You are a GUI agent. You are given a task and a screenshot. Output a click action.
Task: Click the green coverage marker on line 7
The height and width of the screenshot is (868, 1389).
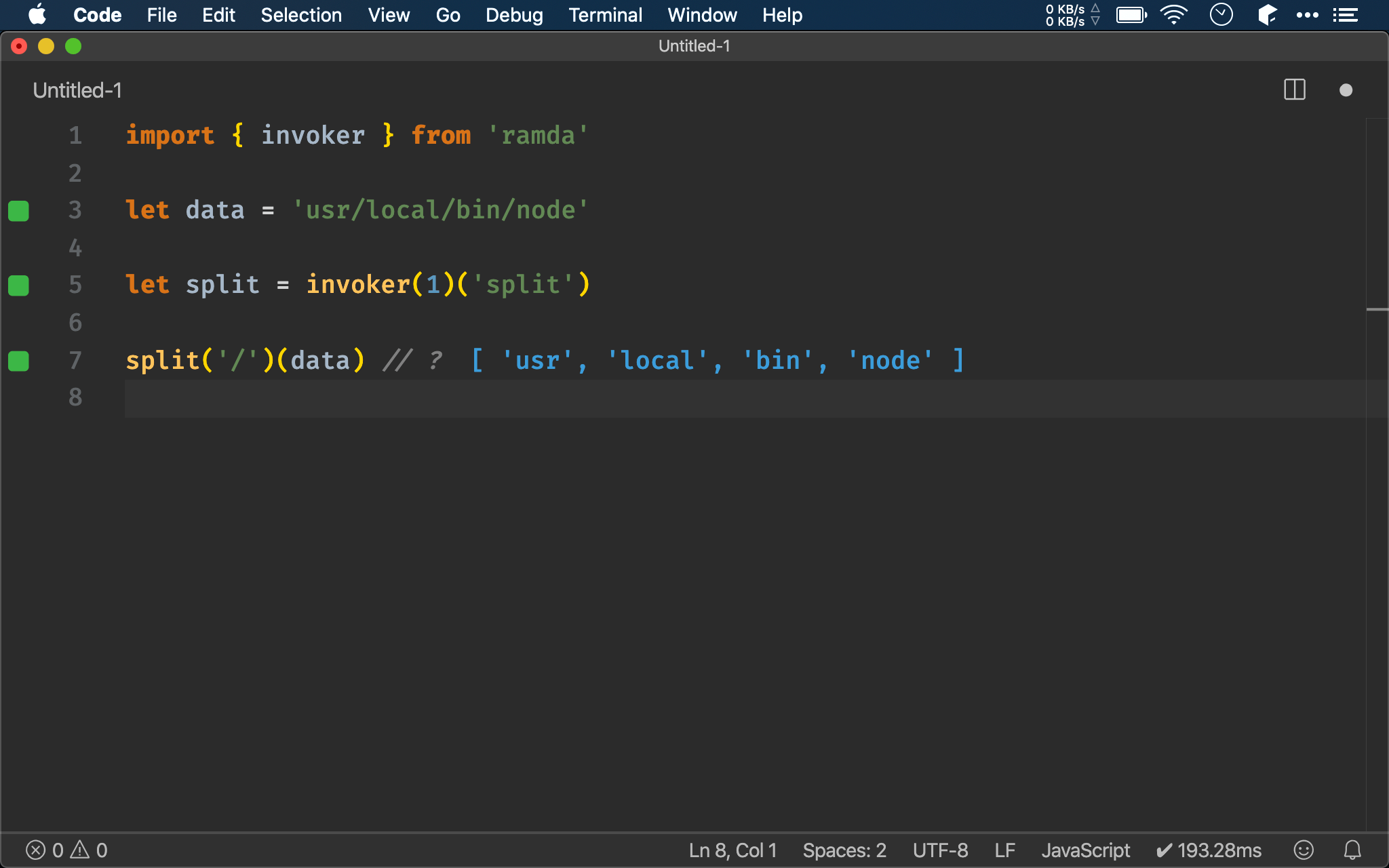(18, 361)
